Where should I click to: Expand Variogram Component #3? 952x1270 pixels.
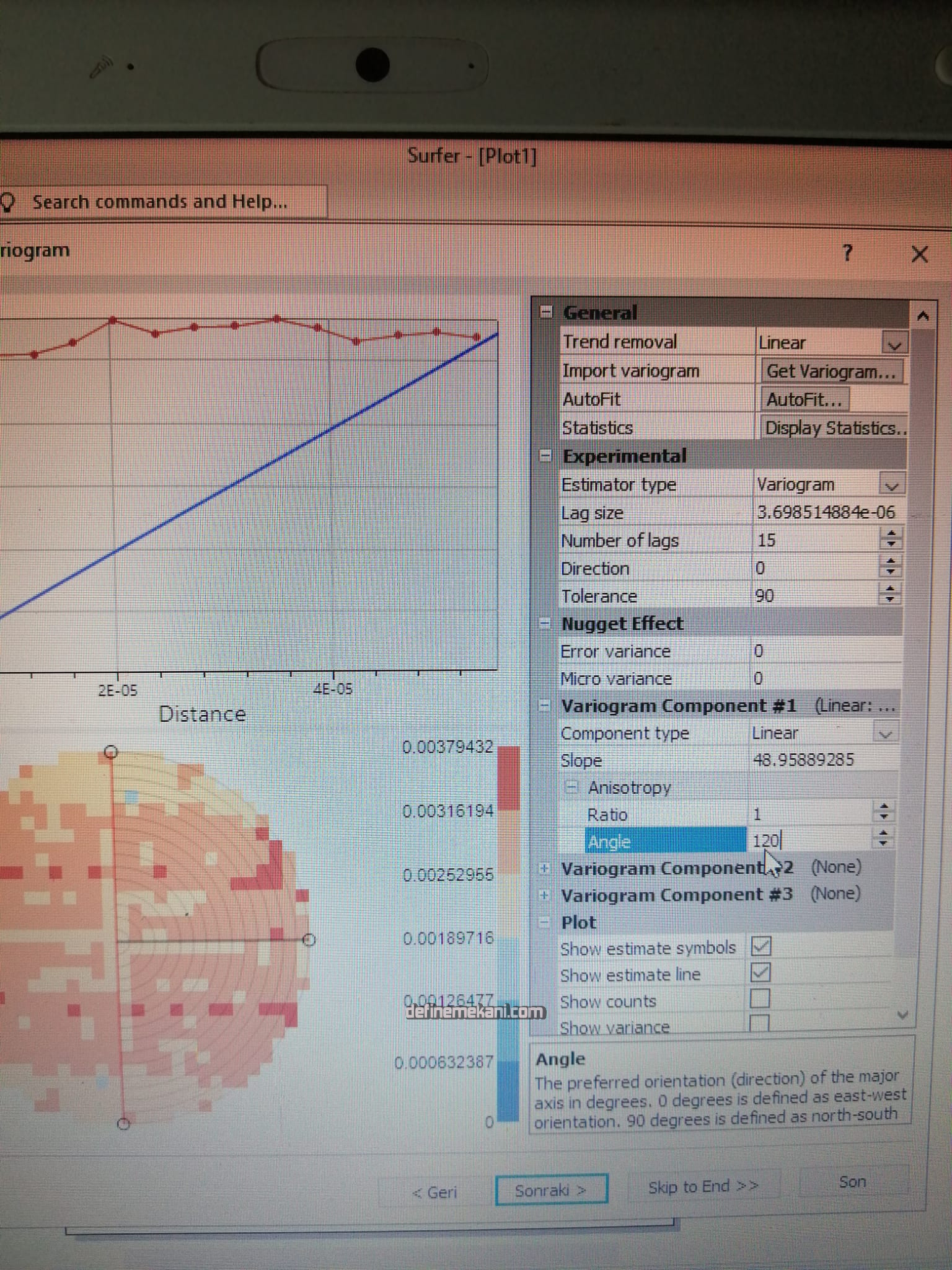pyautogui.click(x=544, y=895)
